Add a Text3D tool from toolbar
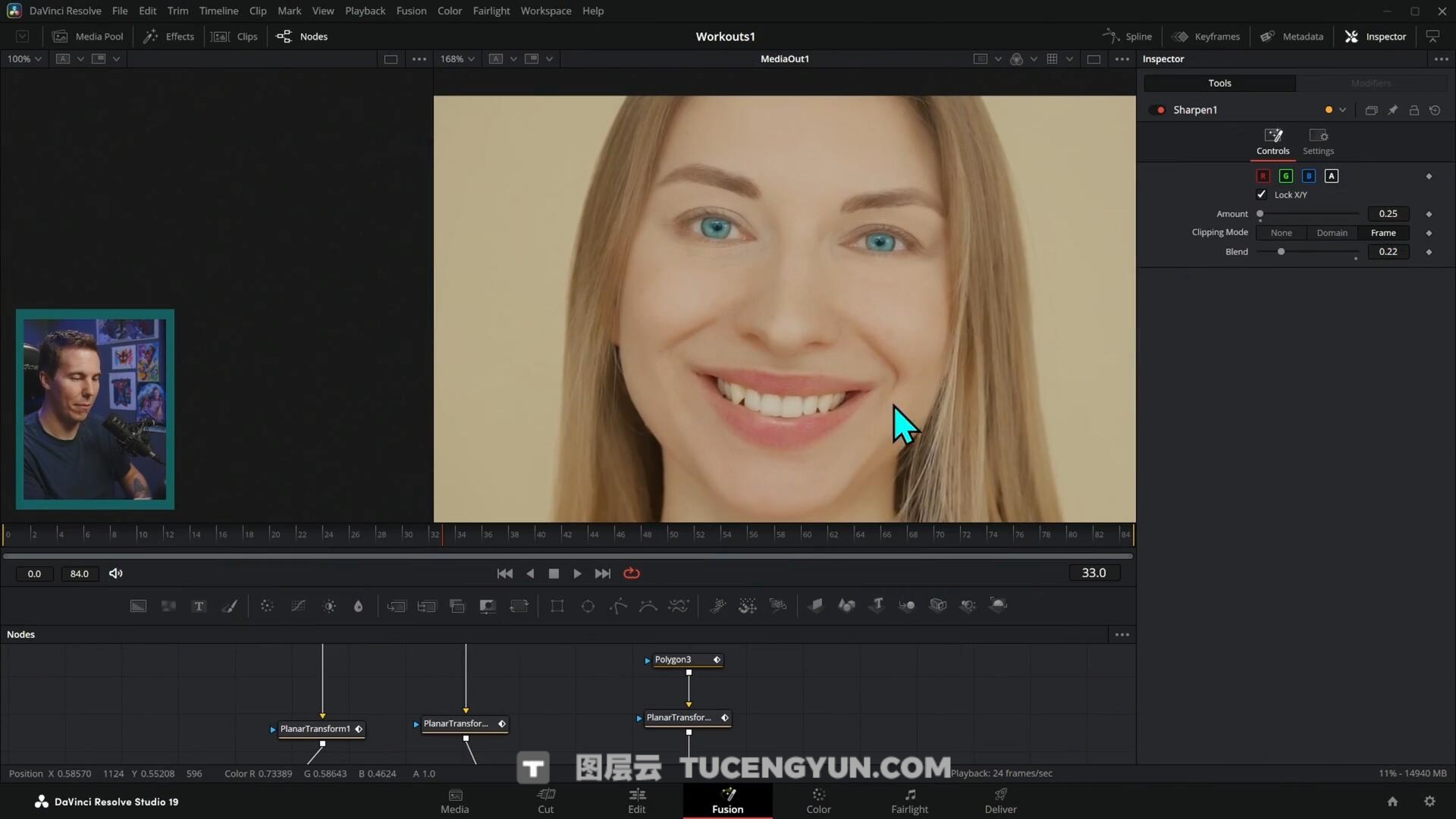Viewport: 1456px width, 819px height. (x=877, y=605)
